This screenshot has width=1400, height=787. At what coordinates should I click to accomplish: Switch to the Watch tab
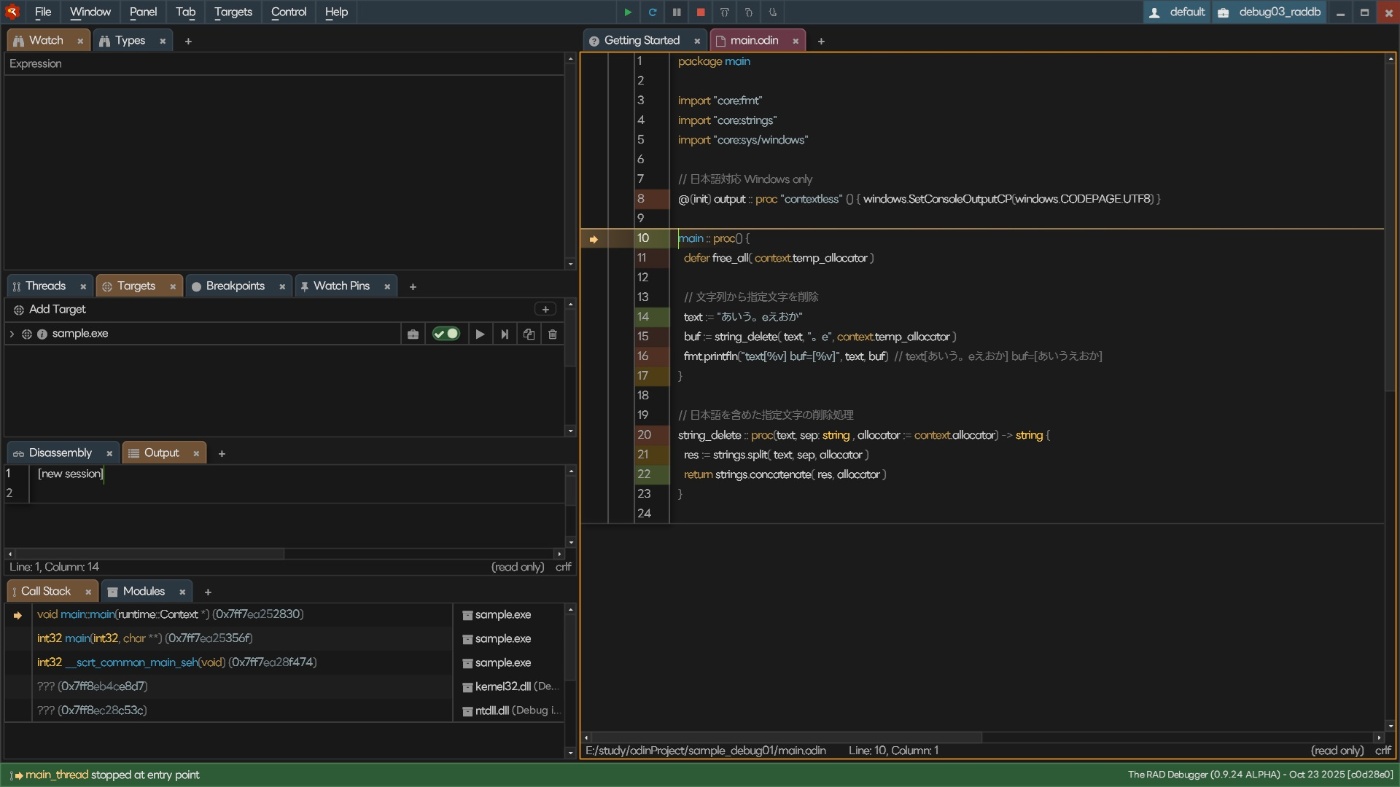coord(46,41)
